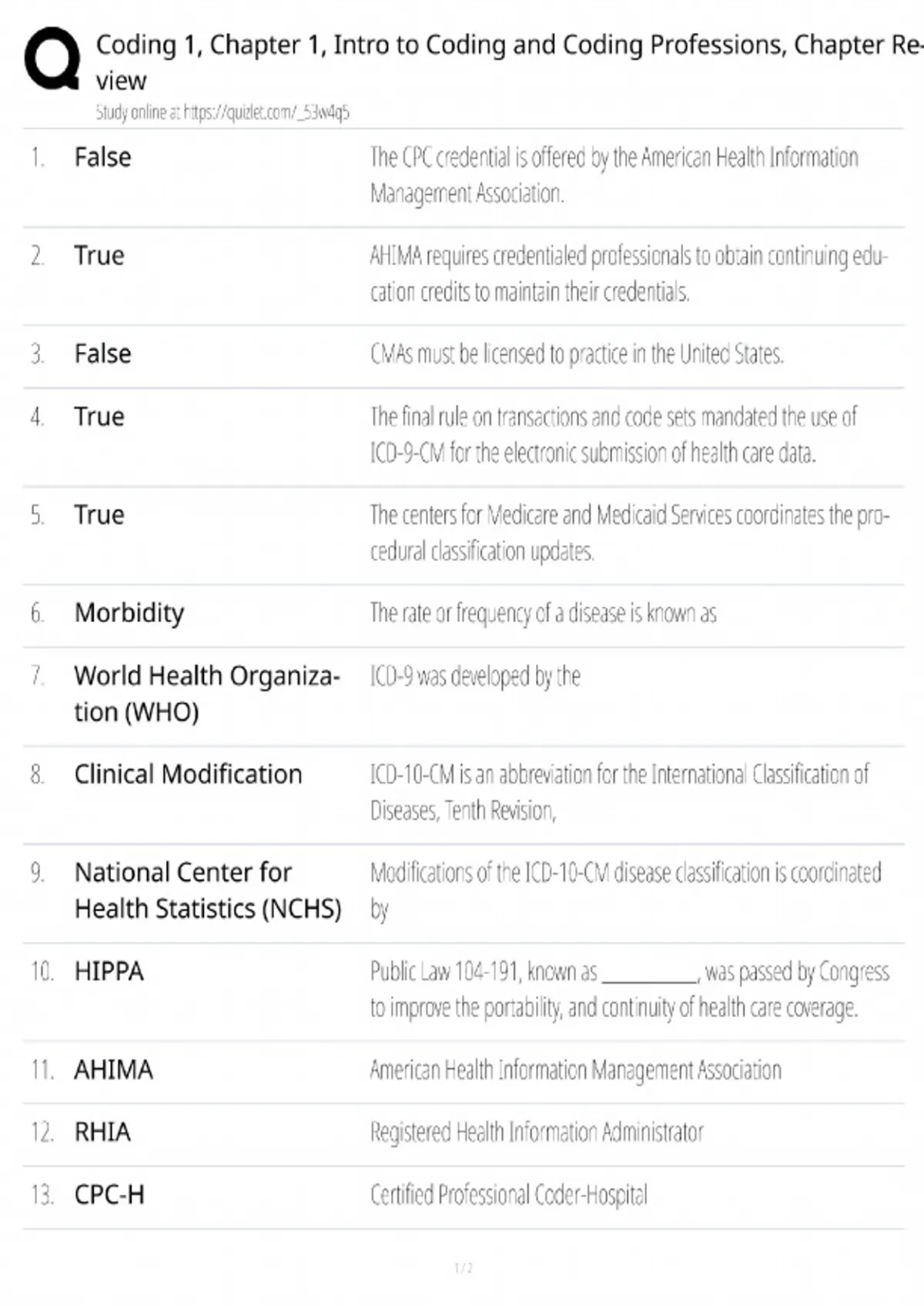
Task: Select the 'True' term in row 5
Action: tap(99, 514)
